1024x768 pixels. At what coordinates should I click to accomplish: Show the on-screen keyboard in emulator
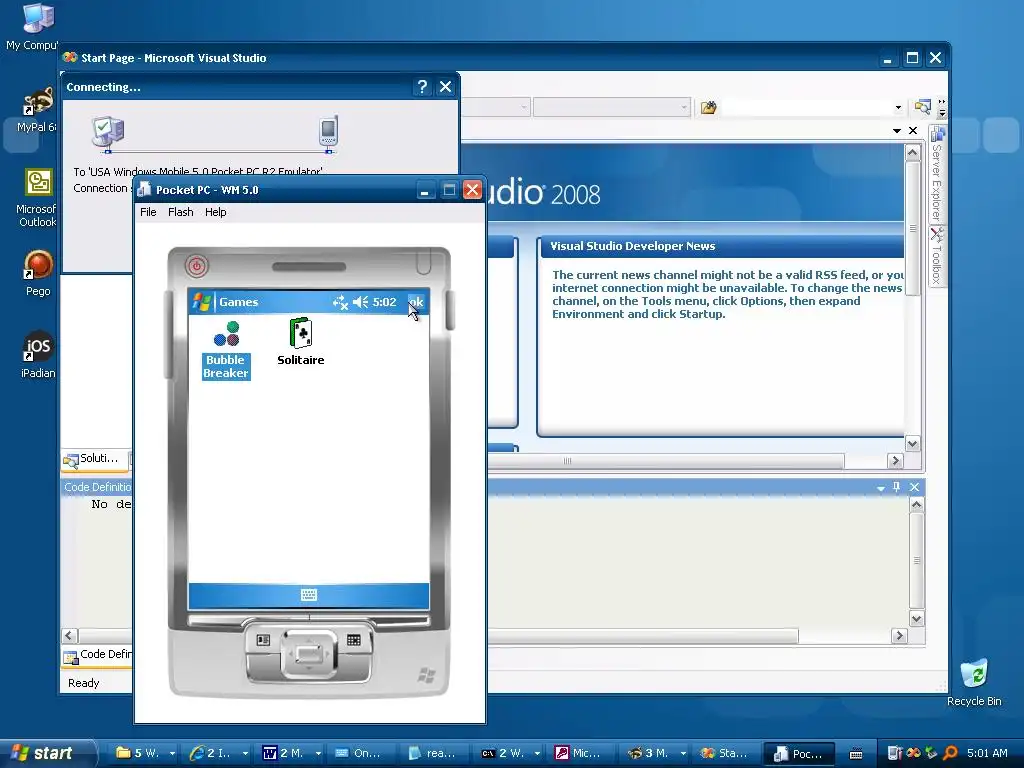[309, 595]
